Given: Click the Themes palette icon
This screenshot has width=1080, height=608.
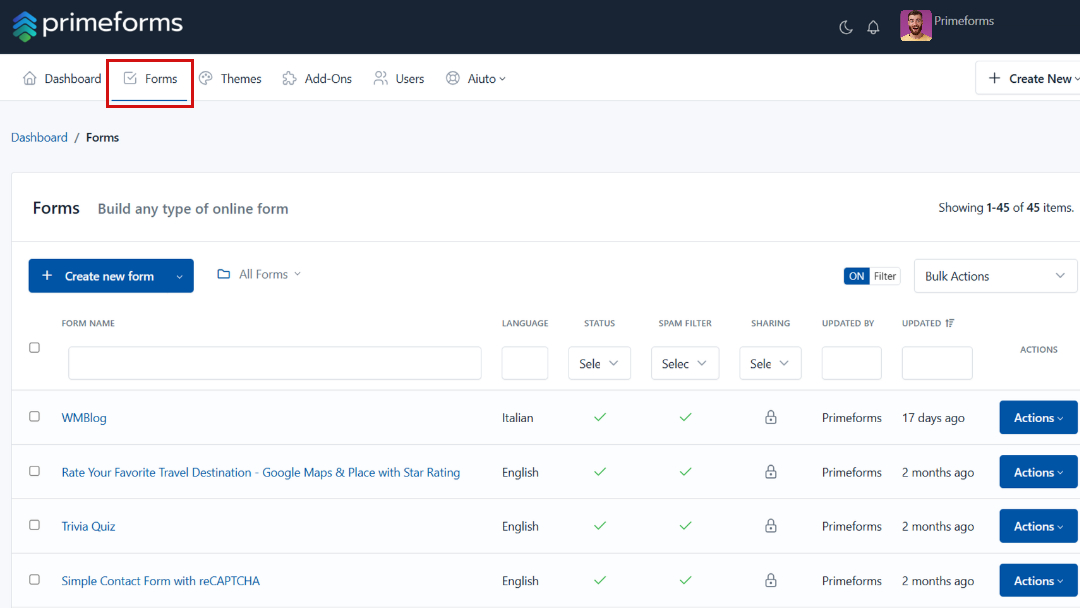Looking at the screenshot, I should 206,78.
